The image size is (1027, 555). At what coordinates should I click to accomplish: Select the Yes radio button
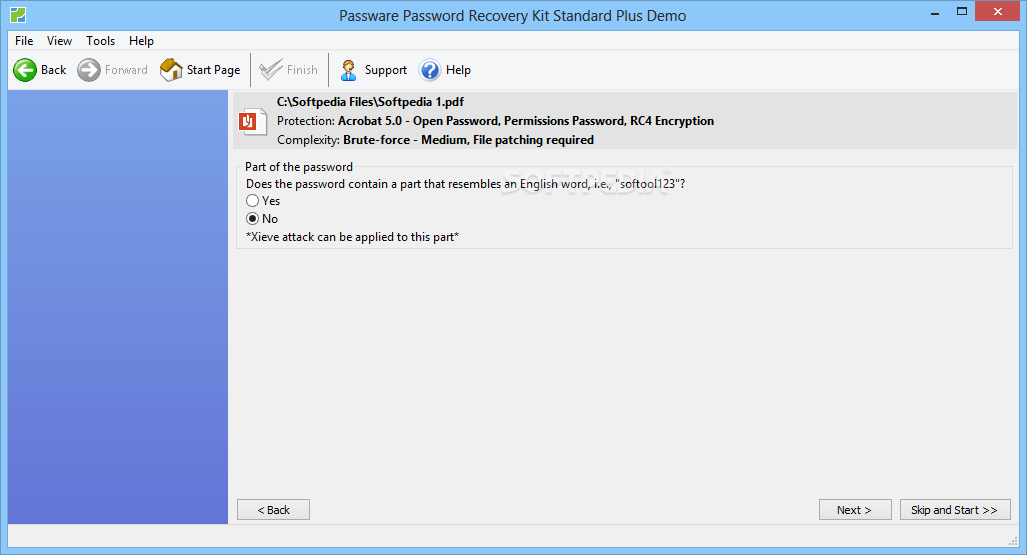252,201
